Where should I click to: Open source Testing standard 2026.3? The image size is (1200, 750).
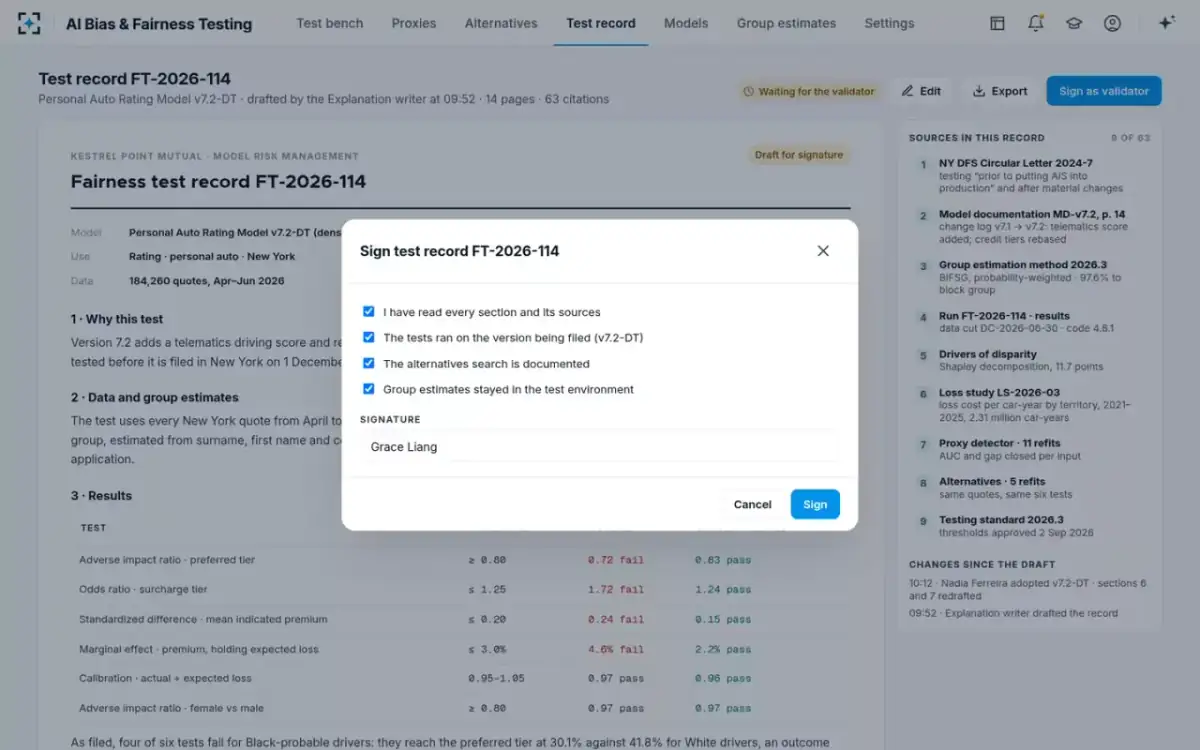[1029, 526]
